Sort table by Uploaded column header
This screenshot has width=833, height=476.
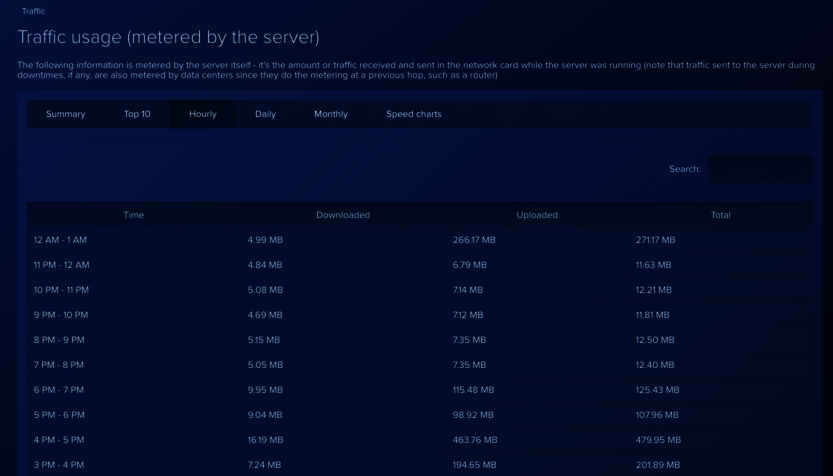(x=537, y=215)
